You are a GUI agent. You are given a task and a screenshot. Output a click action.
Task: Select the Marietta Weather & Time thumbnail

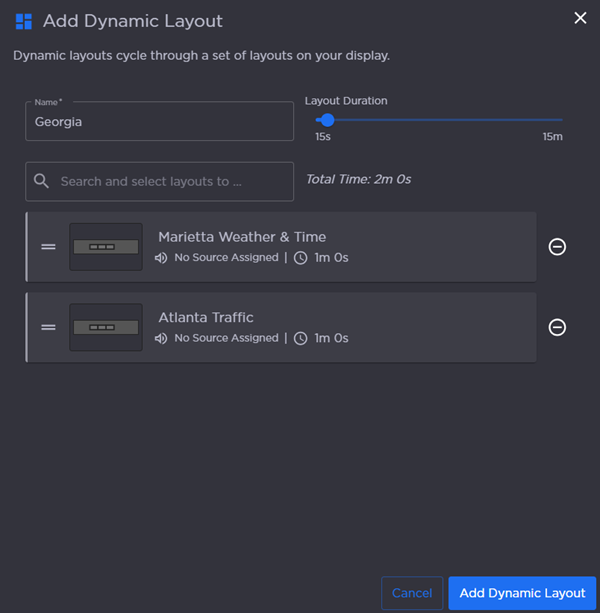[106, 247]
